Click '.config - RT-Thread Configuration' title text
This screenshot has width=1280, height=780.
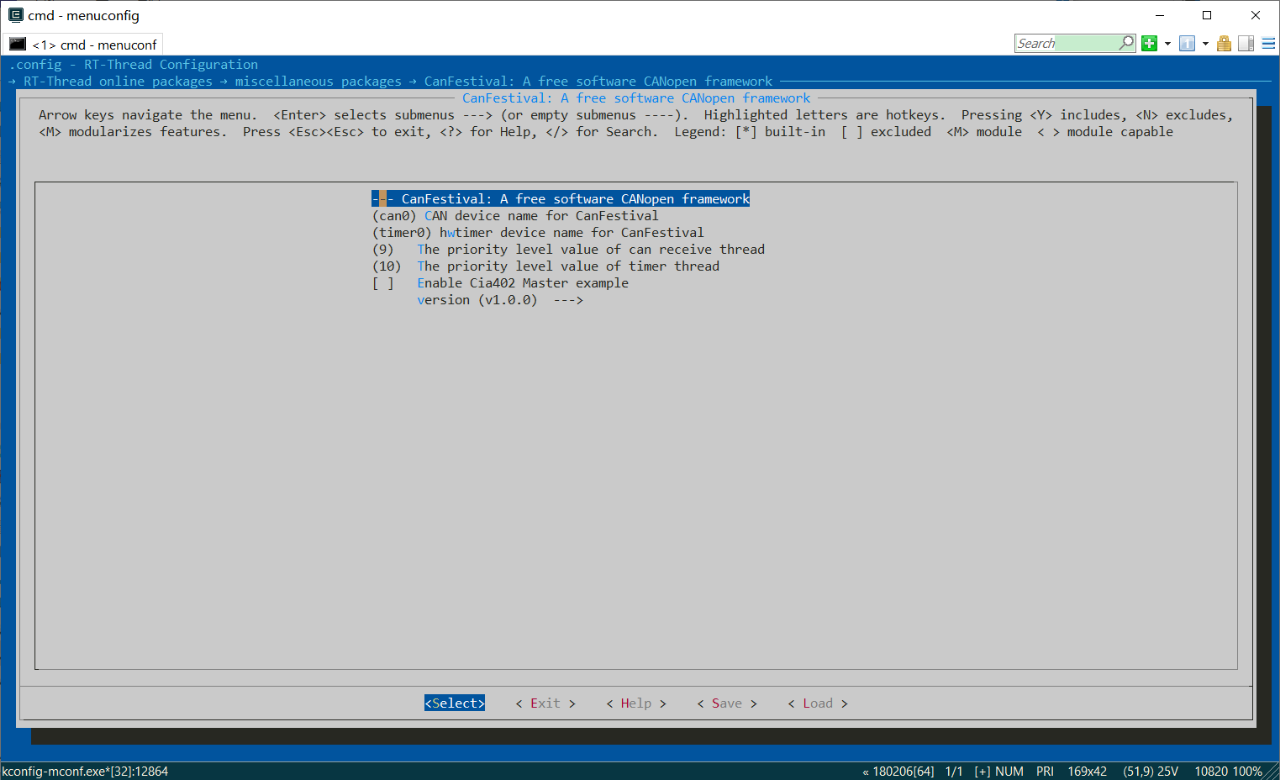pyautogui.click(x=133, y=64)
